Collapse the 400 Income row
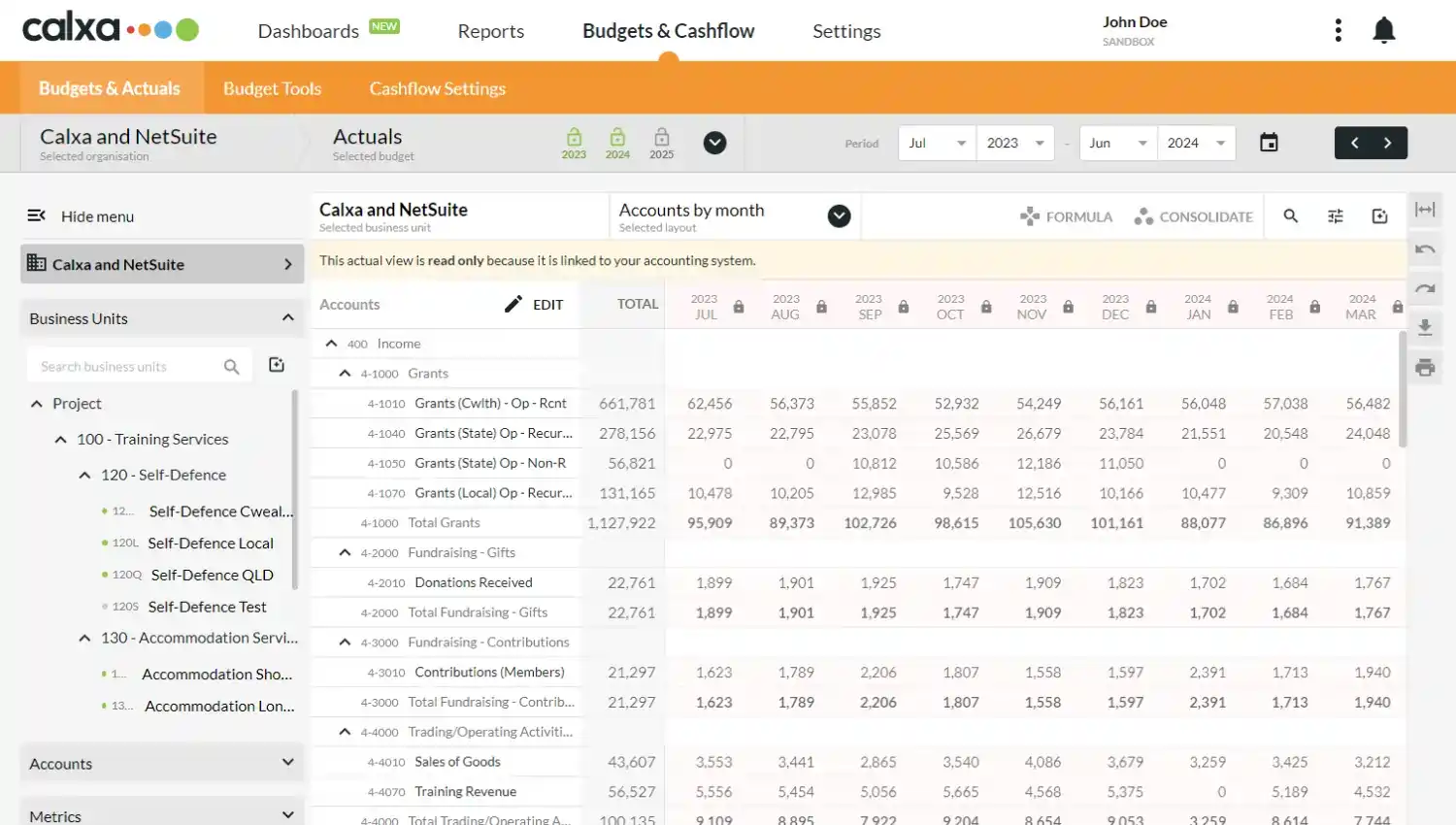Screen dimensions: 1456x825 331,343
